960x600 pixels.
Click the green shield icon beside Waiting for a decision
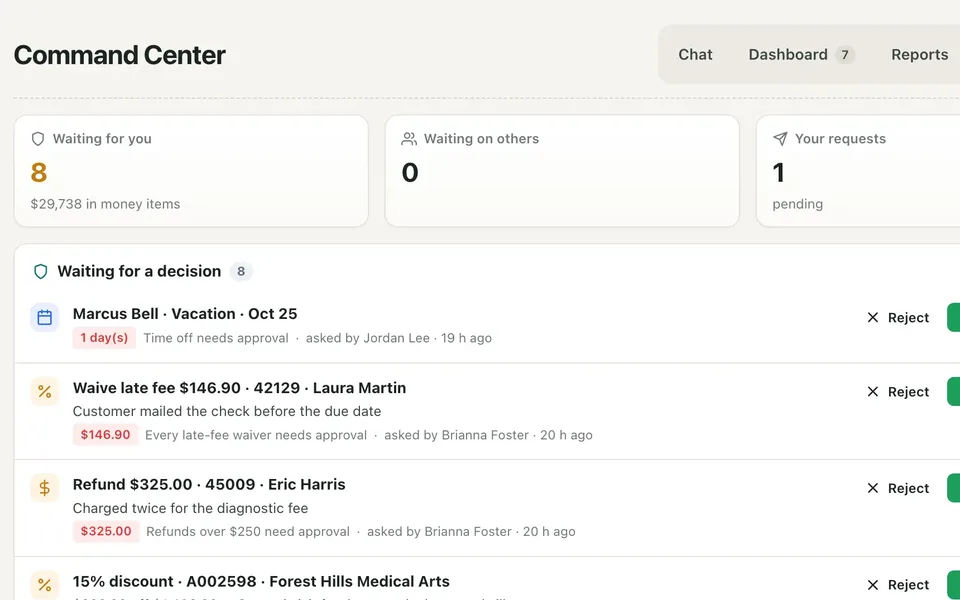[x=40, y=271]
